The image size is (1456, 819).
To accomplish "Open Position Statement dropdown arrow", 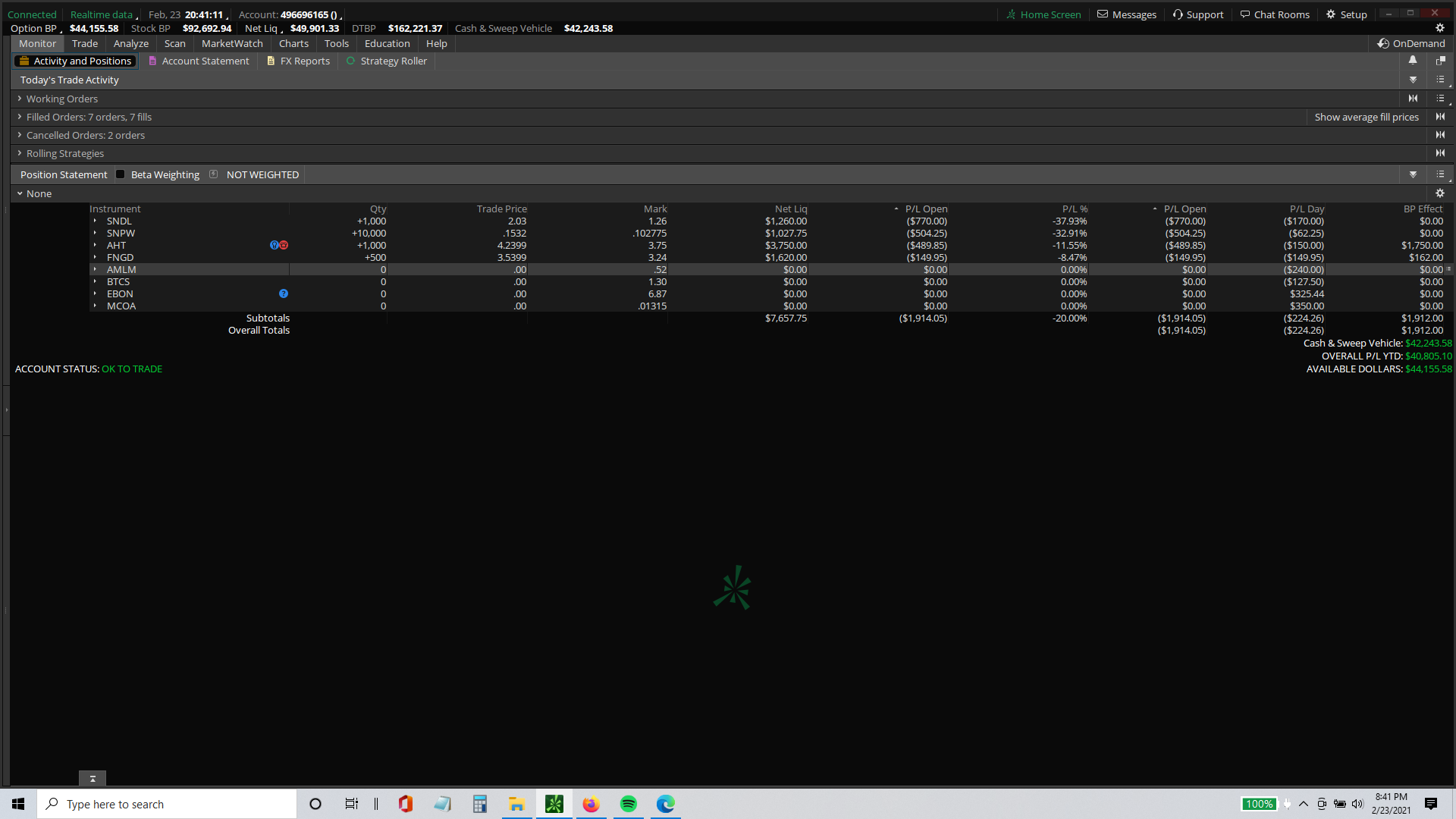I will (x=1413, y=174).
